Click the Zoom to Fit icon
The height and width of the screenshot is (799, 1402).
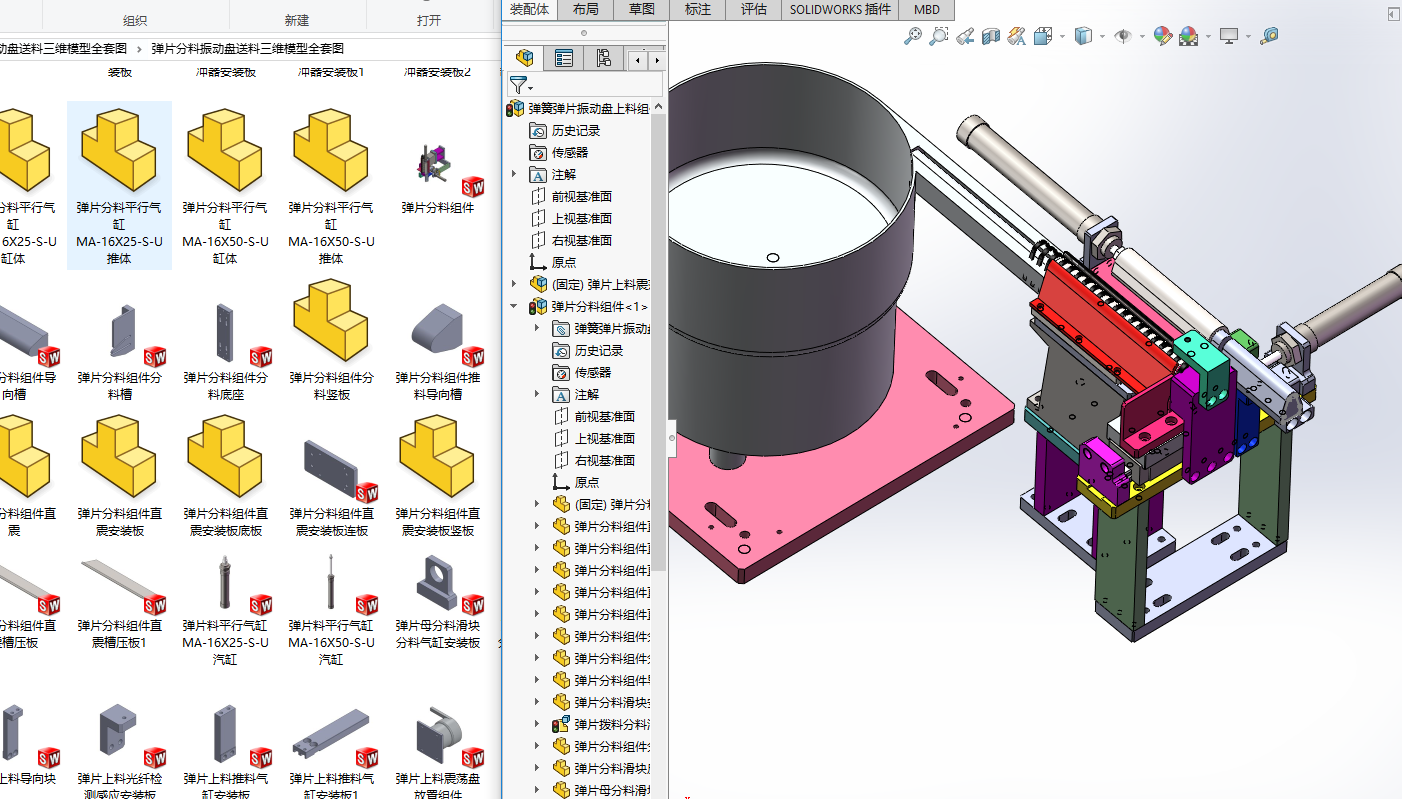point(912,37)
